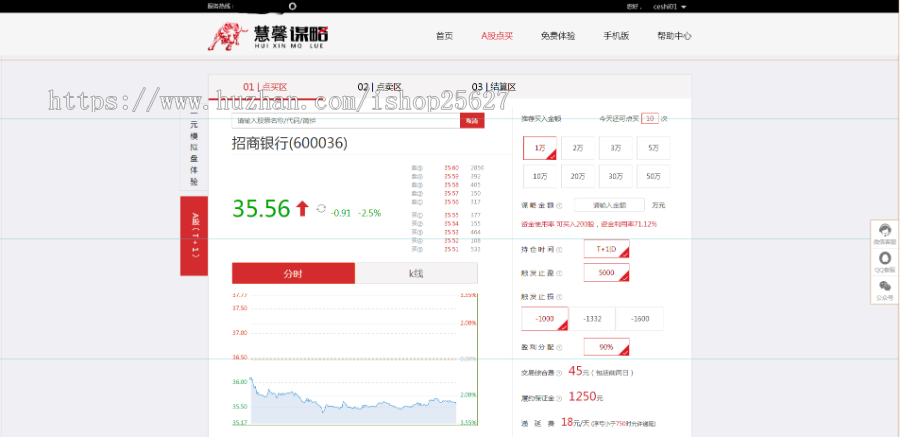Select the A股 (T+1) side tab
The height and width of the screenshot is (437, 900).
click(x=194, y=236)
